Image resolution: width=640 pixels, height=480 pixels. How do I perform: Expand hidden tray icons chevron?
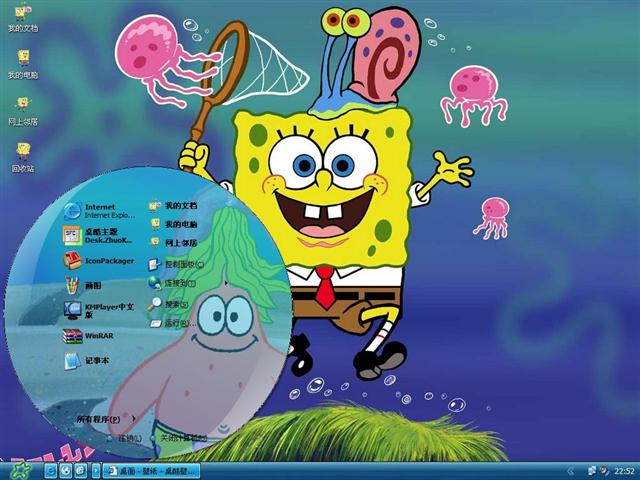coord(571,471)
